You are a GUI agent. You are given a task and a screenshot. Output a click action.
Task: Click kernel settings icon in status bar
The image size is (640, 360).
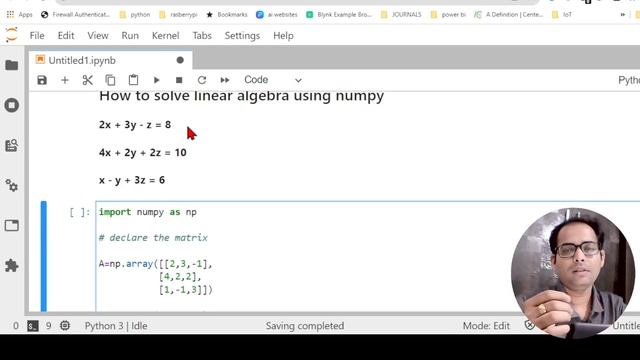pos(65,326)
